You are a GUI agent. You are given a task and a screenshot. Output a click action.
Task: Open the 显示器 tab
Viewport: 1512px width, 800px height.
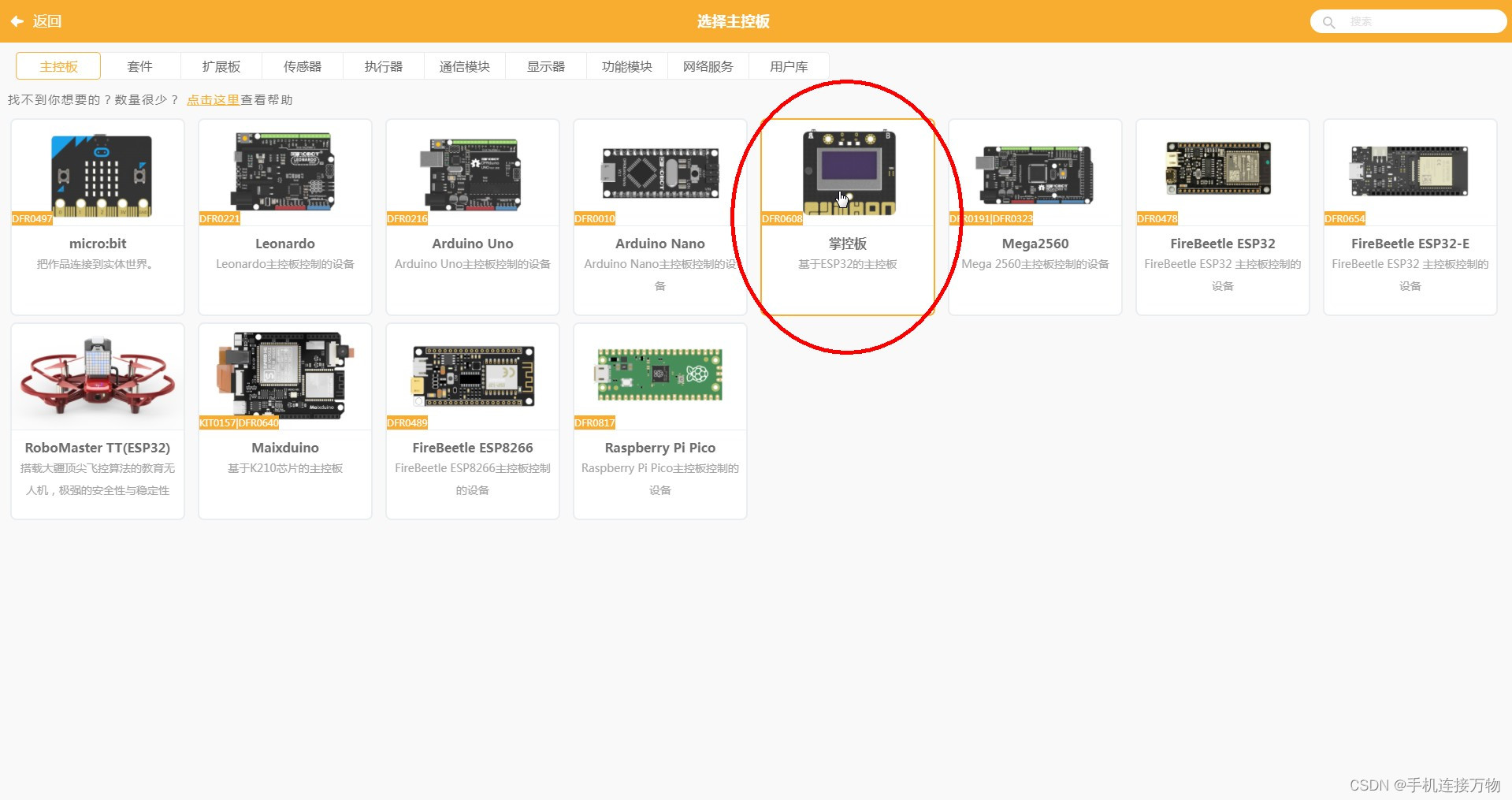pos(545,66)
